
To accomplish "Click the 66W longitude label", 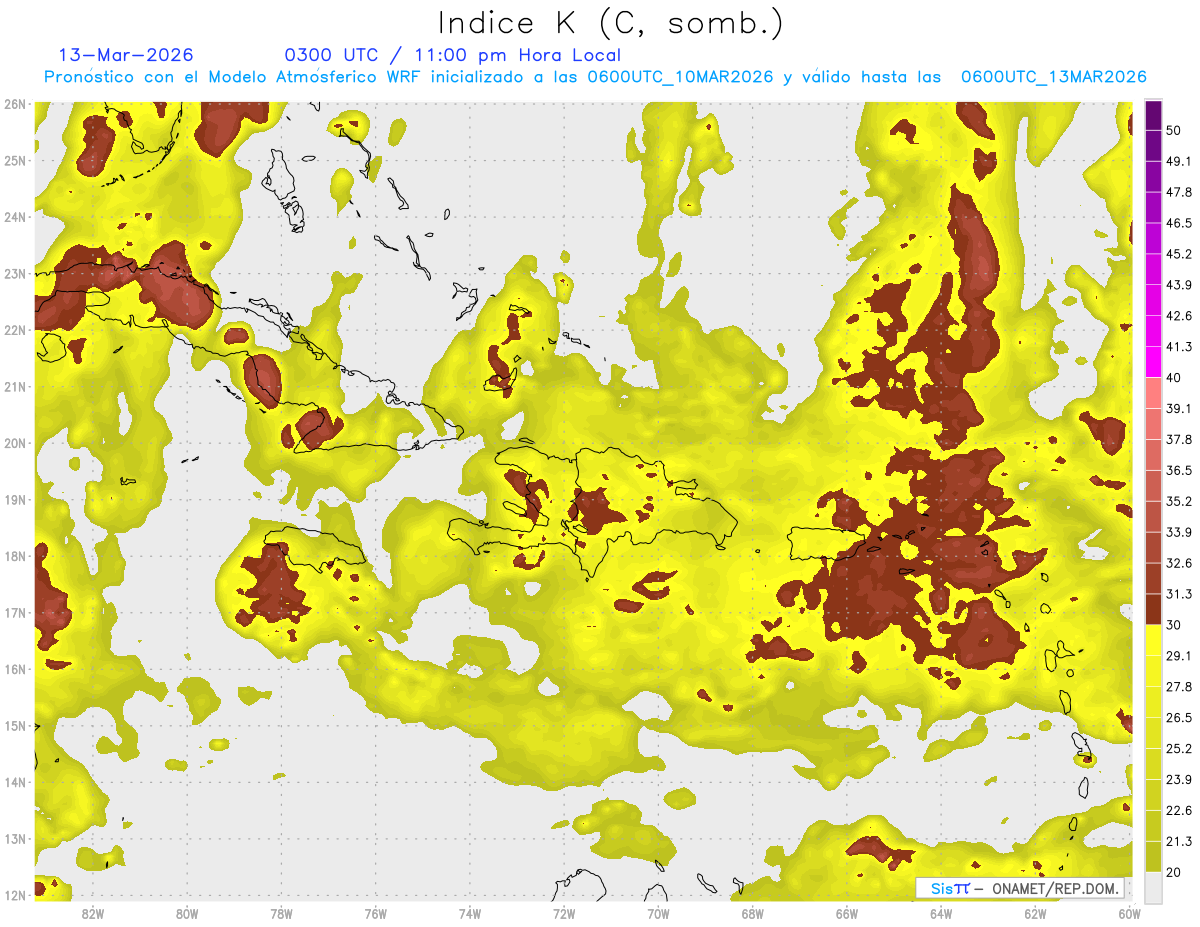I will 847,913.
